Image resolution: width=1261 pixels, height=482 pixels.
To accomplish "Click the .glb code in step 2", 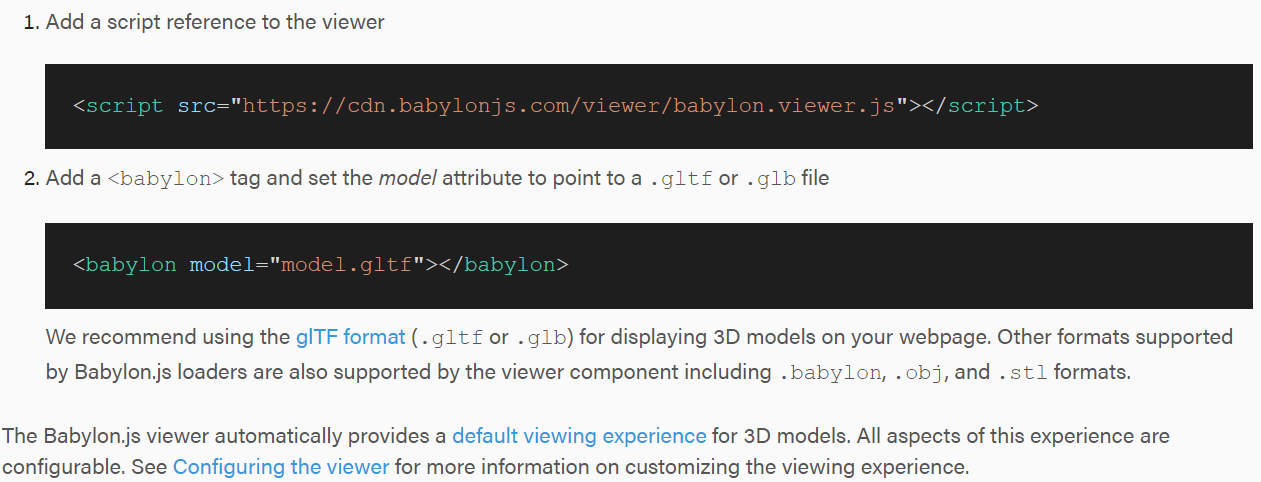I will (x=771, y=179).
